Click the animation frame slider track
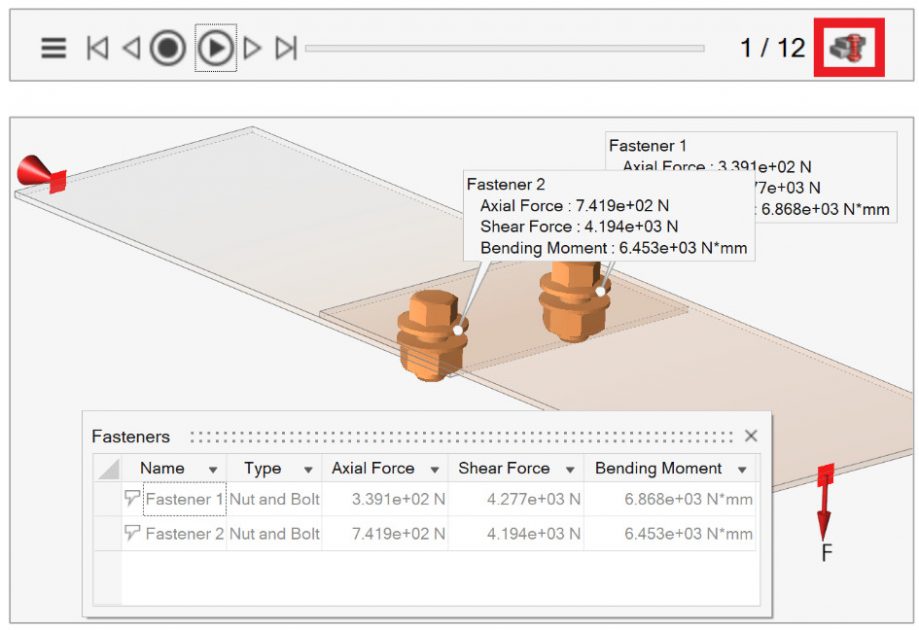This screenshot has width=919, height=630. click(504, 48)
